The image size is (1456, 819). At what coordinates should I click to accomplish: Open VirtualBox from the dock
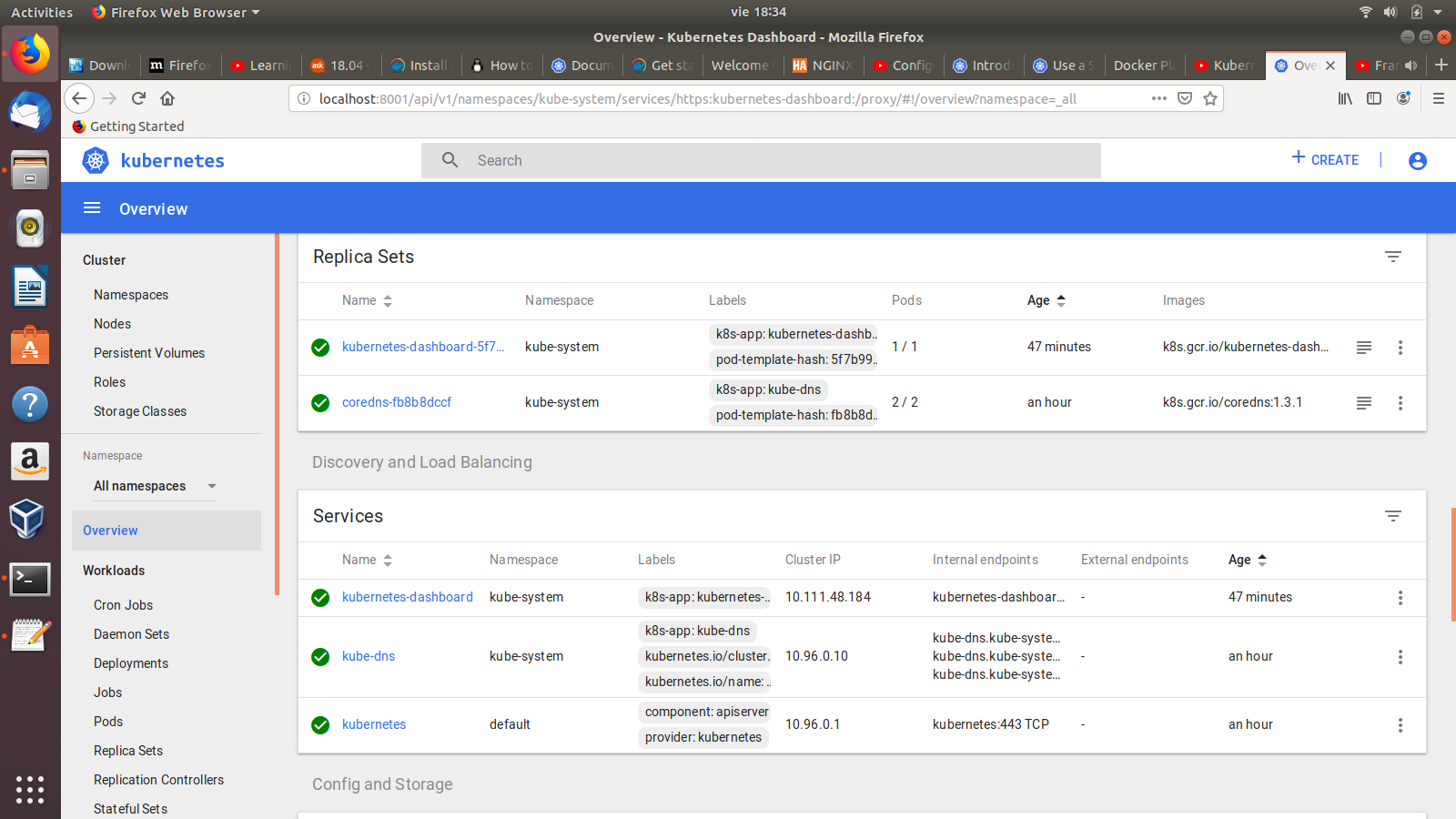pyautogui.click(x=30, y=520)
